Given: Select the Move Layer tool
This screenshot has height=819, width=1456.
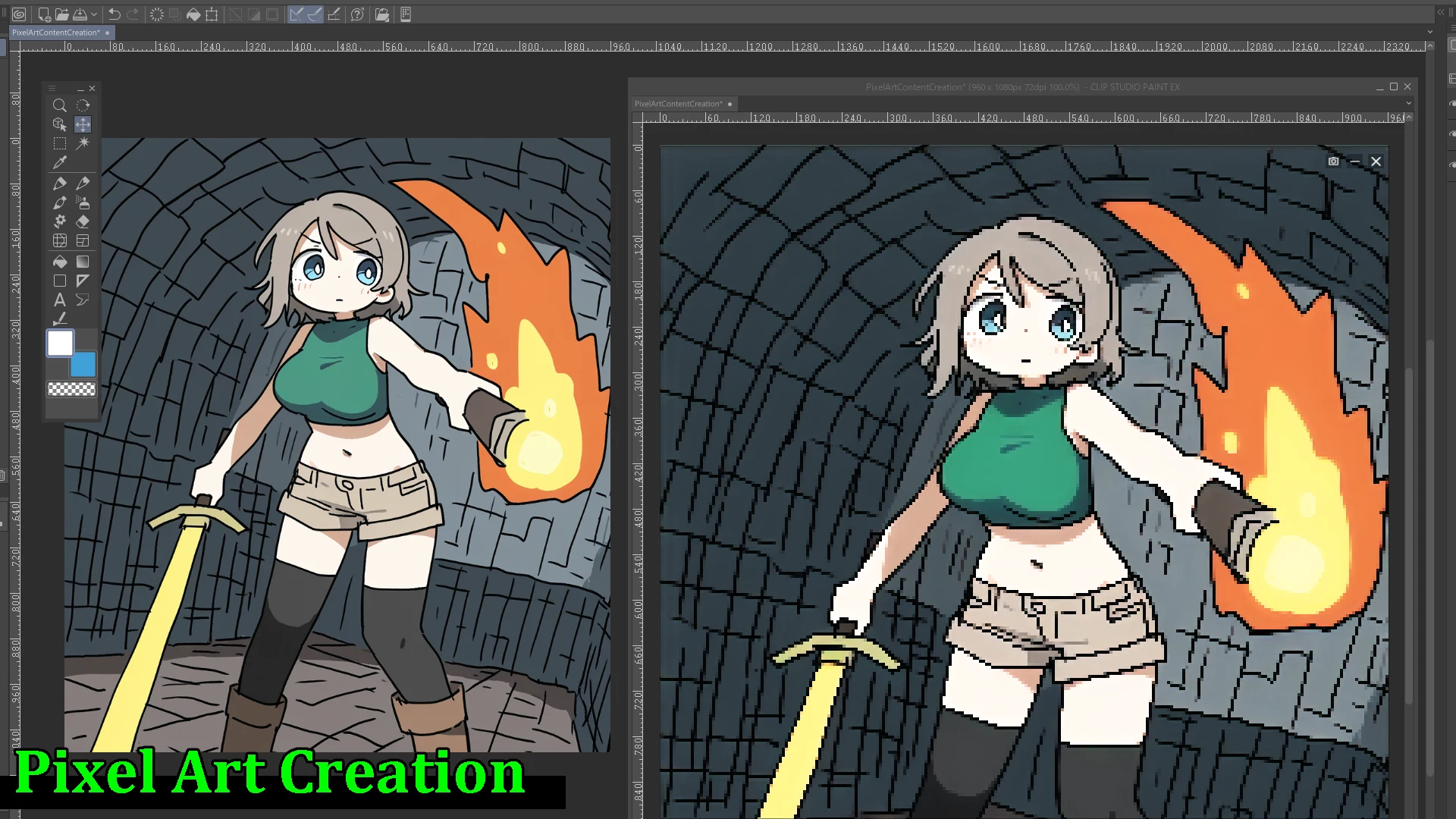Looking at the screenshot, I should [x=83, y=124].
